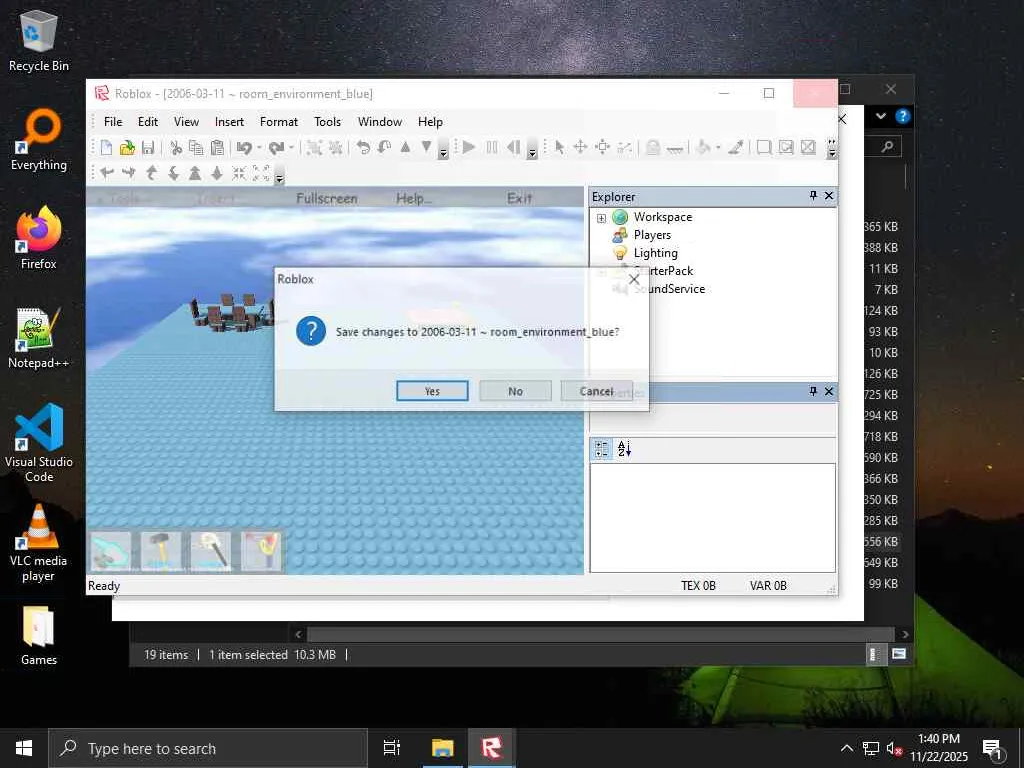The image size is (1024, 768).
Task: Click the eyedropper Material tool icon
Action: (736, 148)
